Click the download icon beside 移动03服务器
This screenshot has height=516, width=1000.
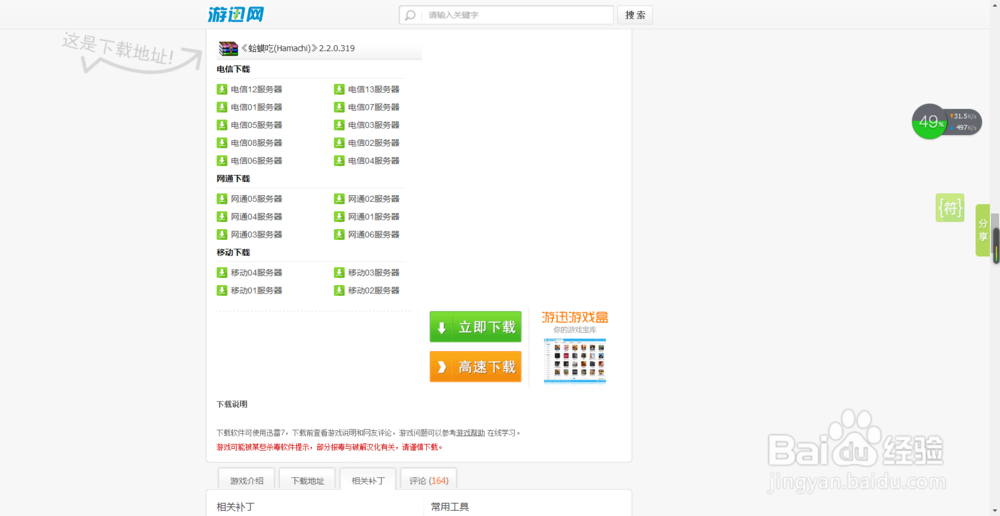339,273
